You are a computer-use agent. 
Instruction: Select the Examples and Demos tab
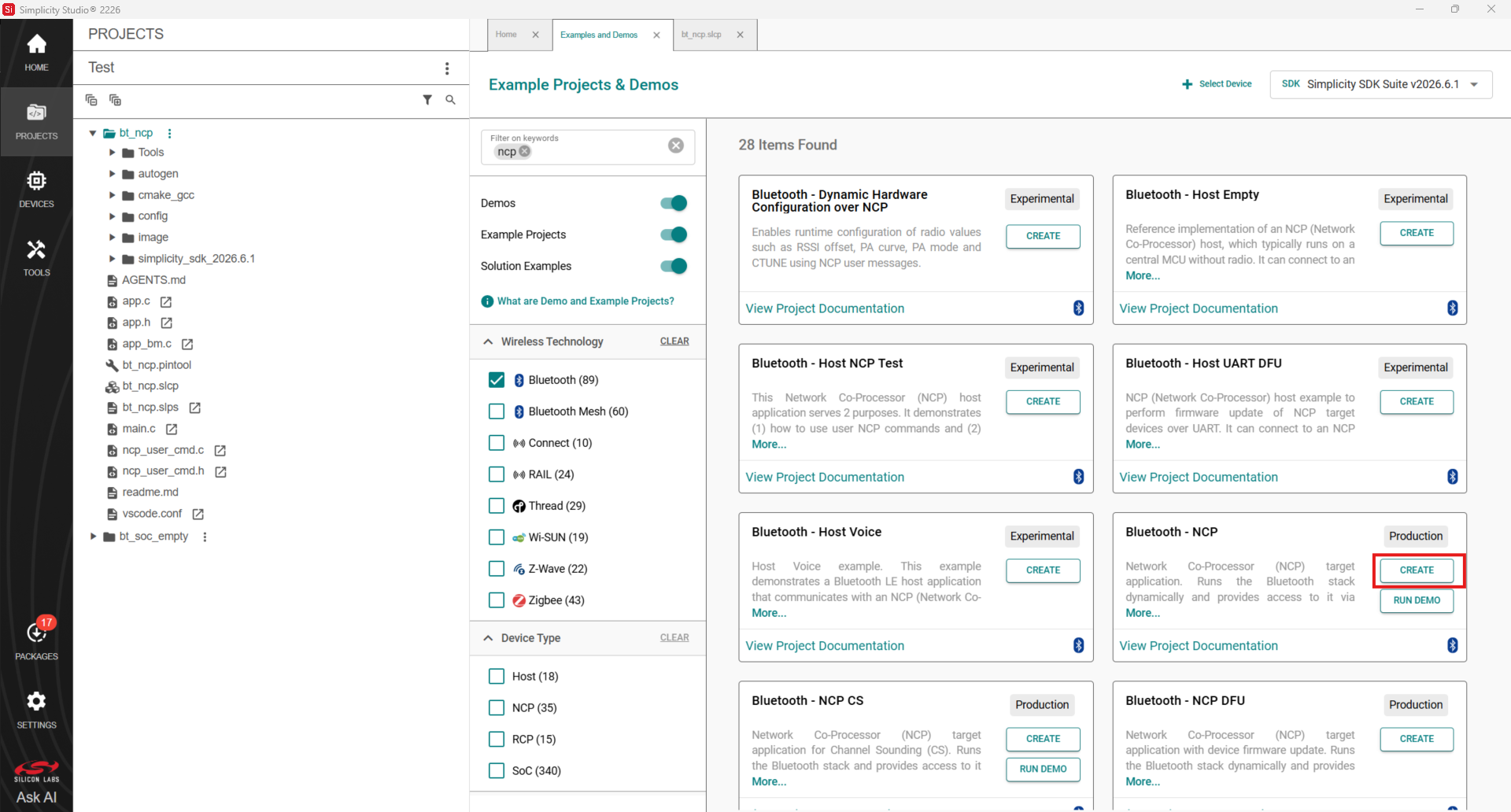[x=599, y=35]
